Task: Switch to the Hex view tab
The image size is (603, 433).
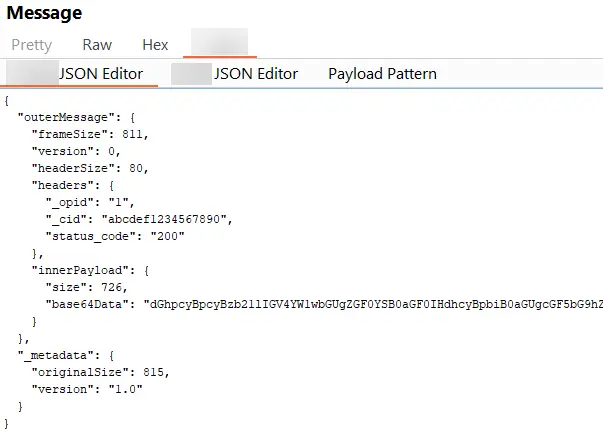Action: coord(155,45)
